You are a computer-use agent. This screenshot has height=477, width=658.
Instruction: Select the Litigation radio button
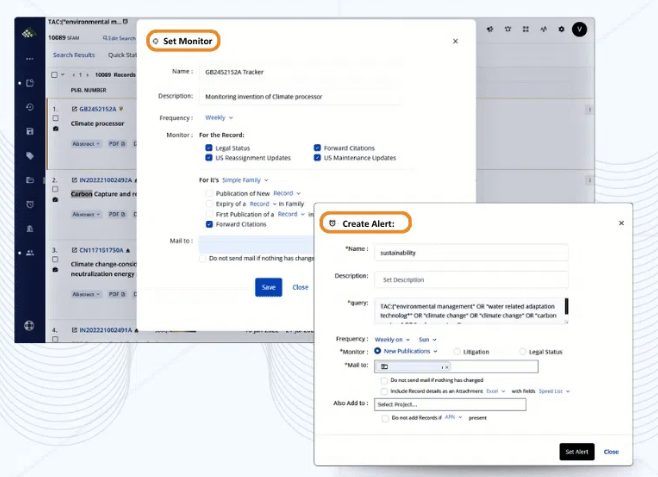coord(457,351)
